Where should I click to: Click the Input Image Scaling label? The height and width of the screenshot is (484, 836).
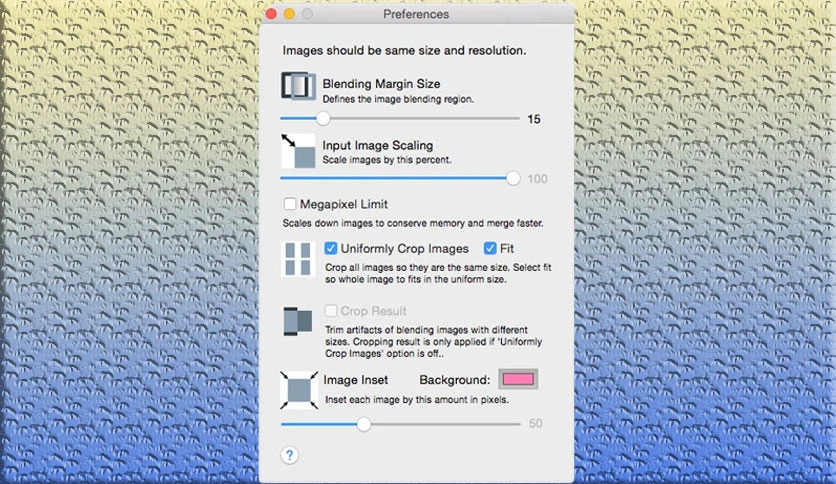tap(377, 145)
